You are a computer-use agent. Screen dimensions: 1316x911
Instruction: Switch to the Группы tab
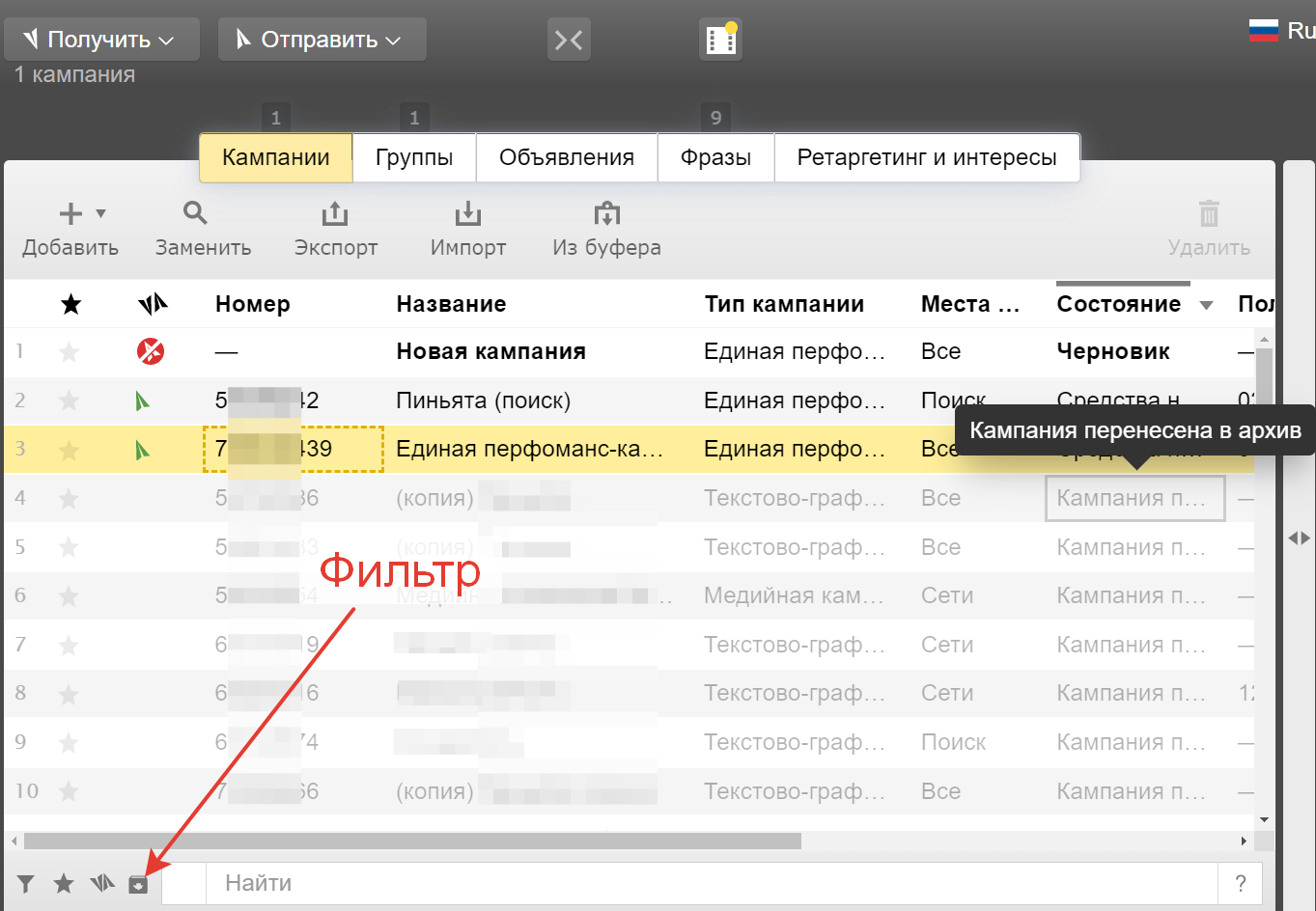(x=414, y=157)
